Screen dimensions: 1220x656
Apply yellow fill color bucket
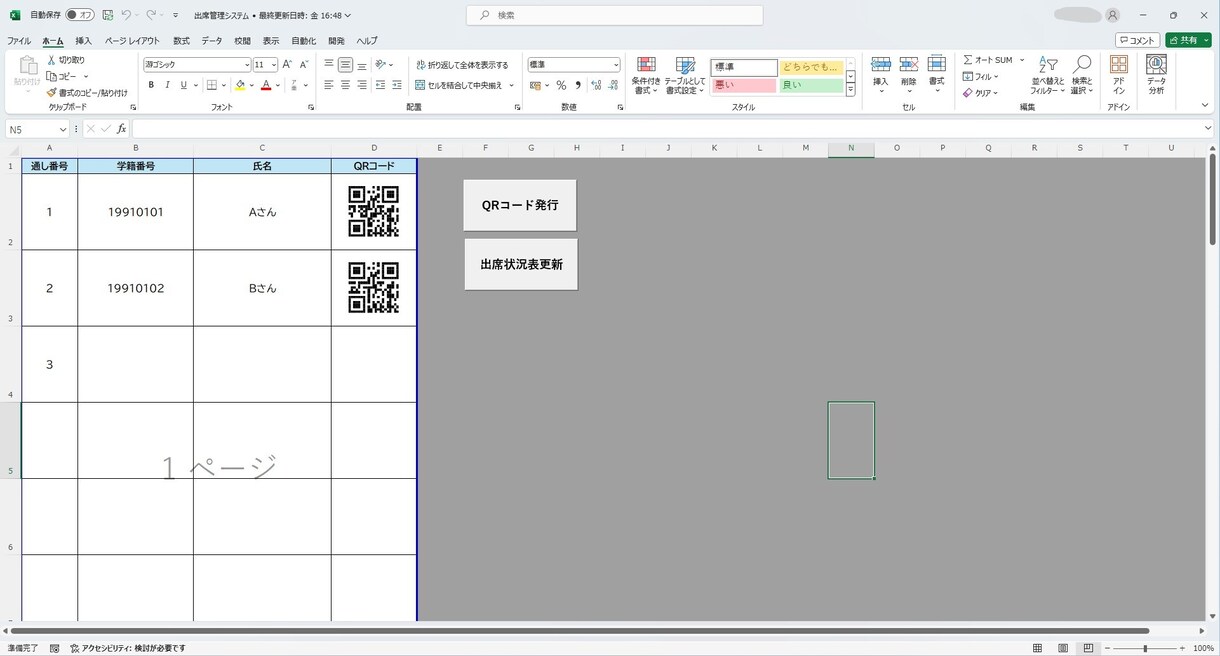239,85
